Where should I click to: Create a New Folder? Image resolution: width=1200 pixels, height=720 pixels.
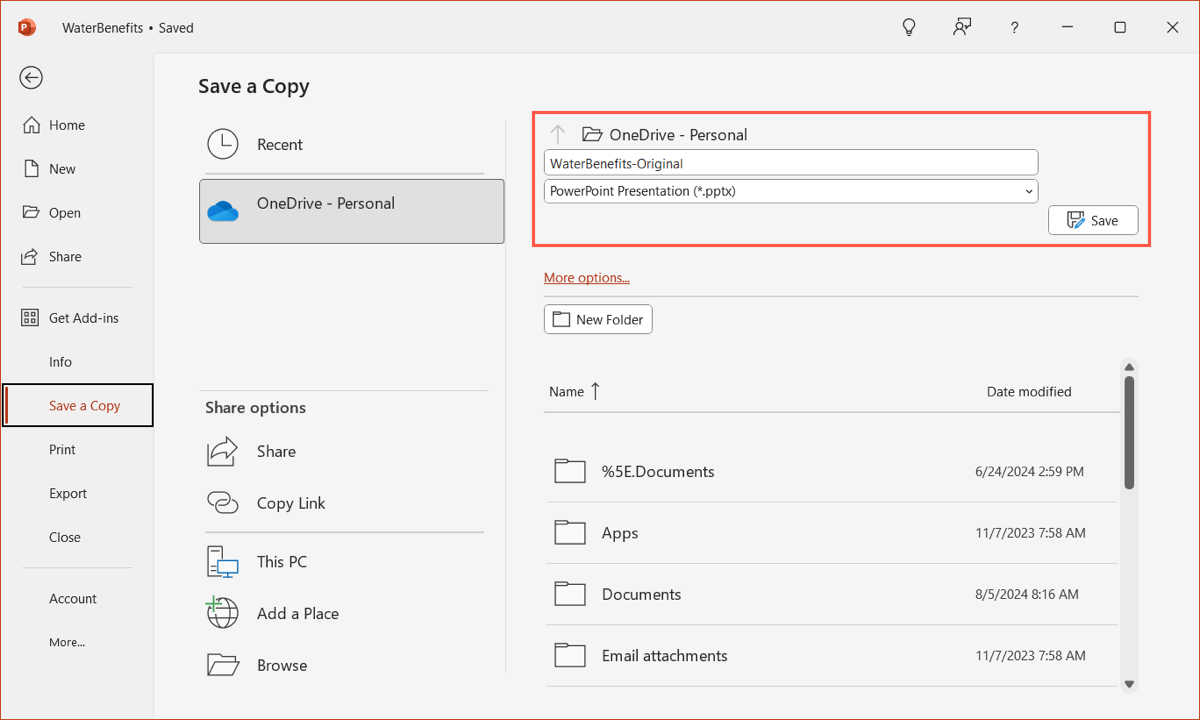click(598, 319)
